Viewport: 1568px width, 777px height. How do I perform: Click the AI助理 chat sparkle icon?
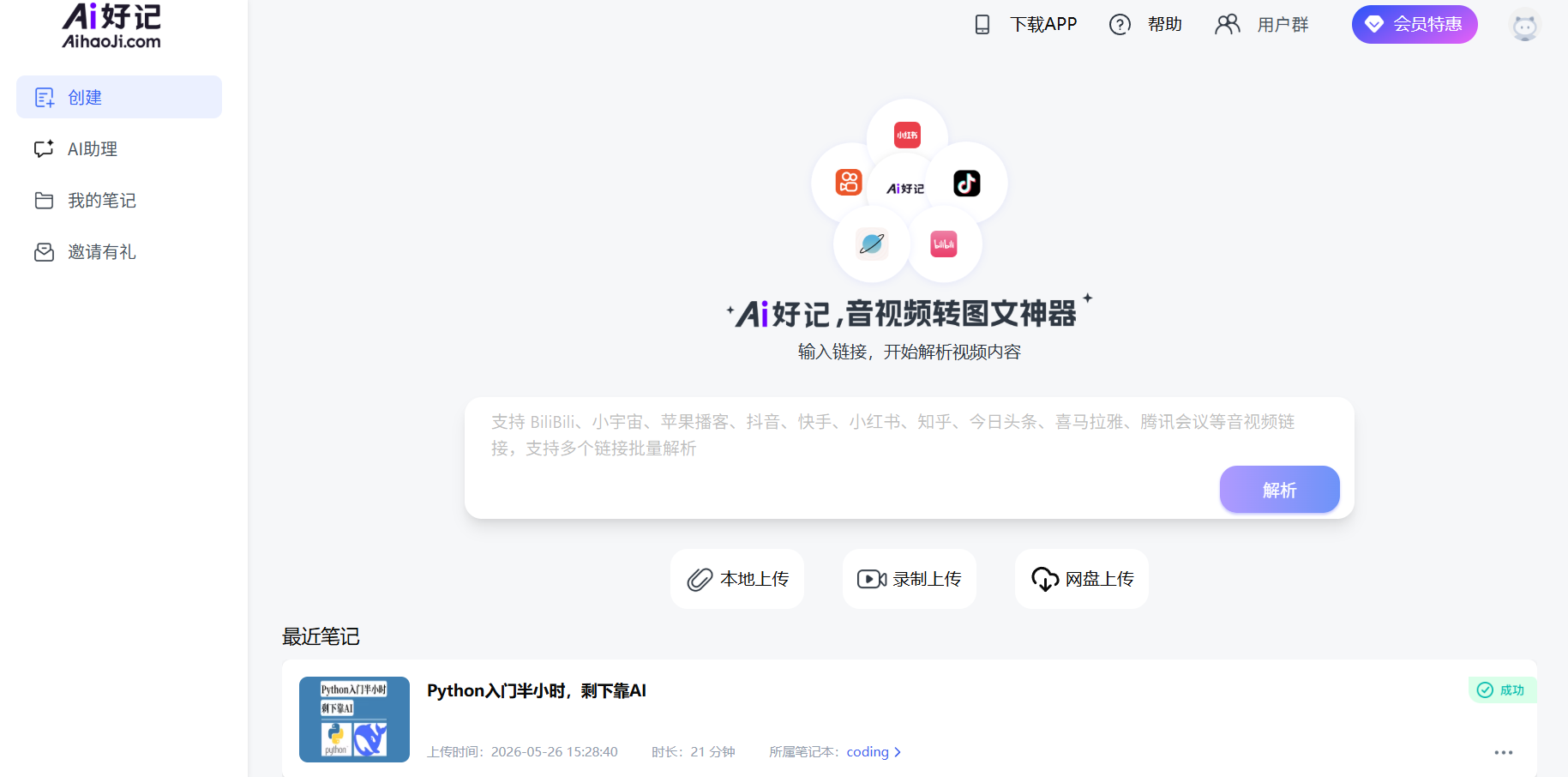coord(45,148)
